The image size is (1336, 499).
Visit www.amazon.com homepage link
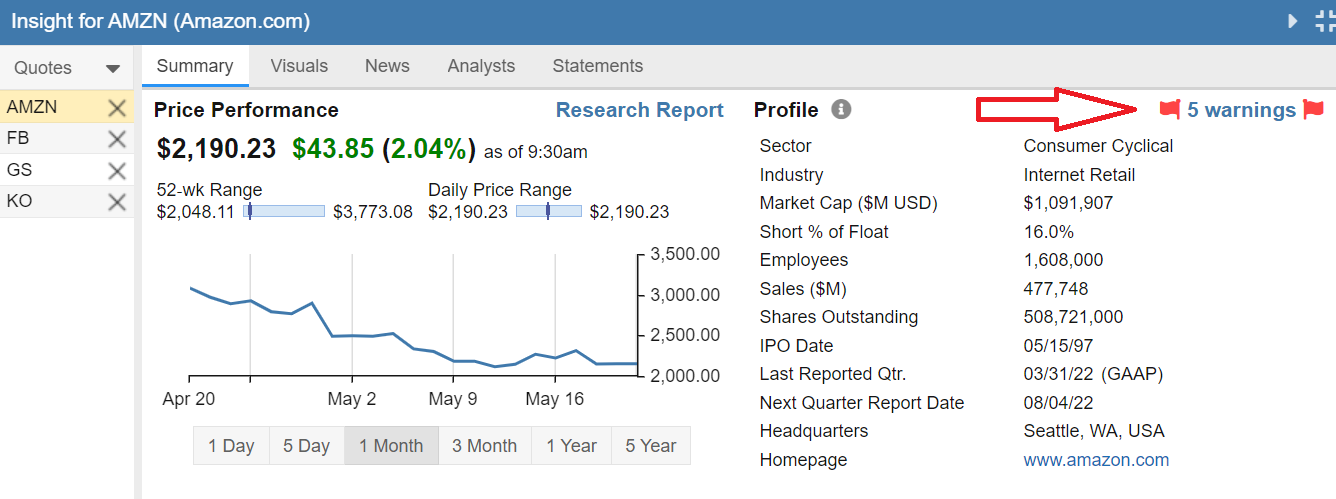[1096, 460]
